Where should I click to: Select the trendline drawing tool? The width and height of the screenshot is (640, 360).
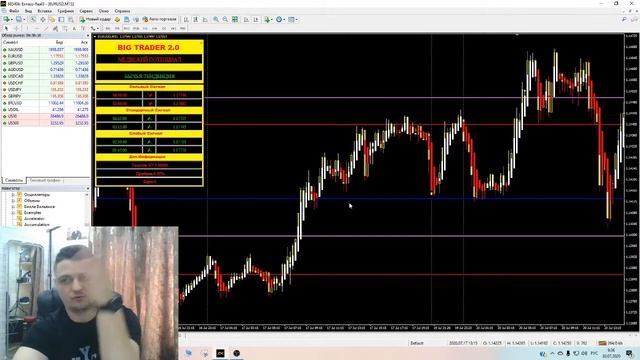[46, 28]
